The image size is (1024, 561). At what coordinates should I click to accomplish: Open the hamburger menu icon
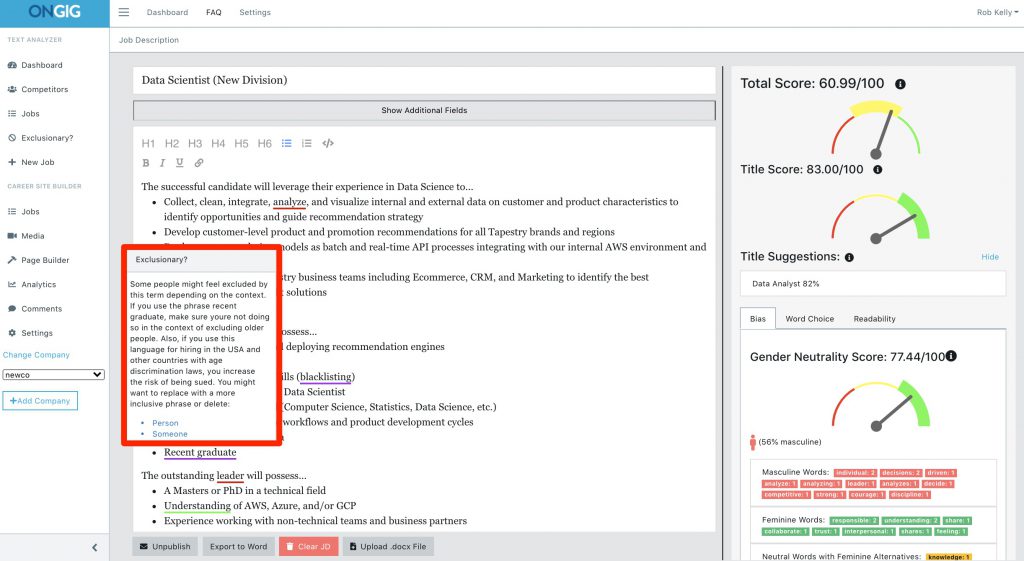[x=123, y=12]
